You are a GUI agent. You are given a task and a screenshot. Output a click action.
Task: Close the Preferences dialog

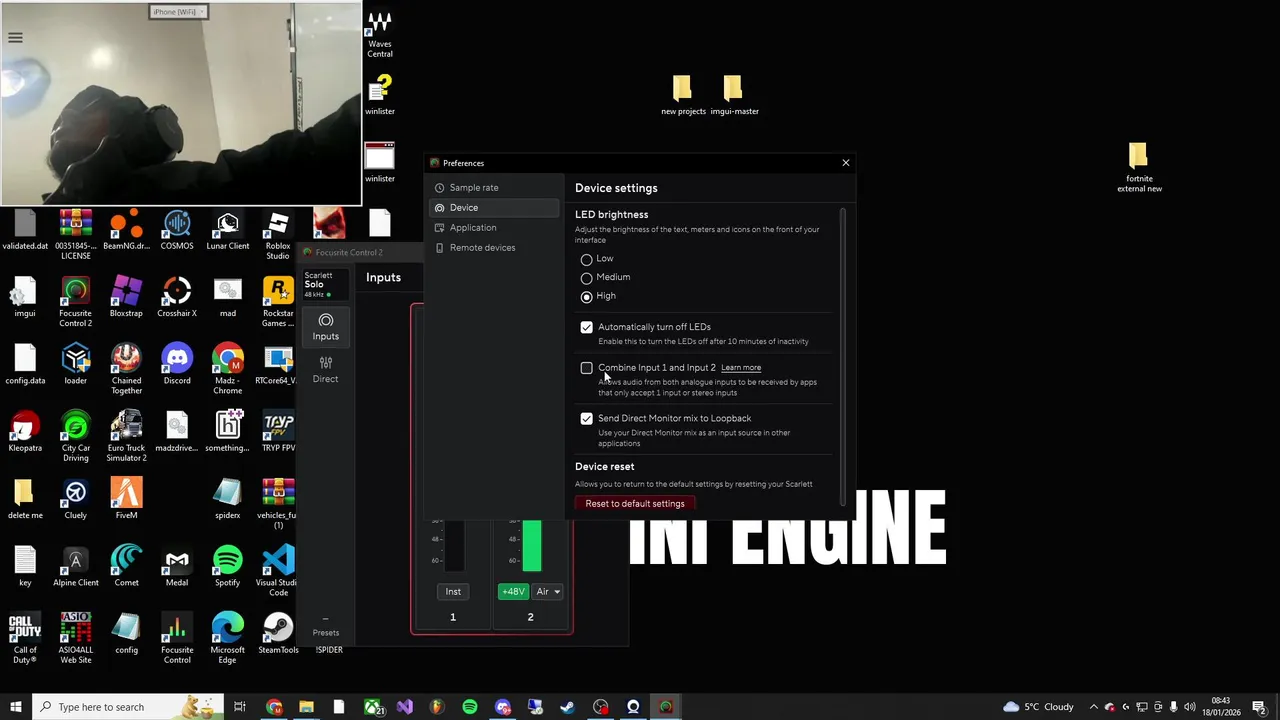tap(846, 163)
